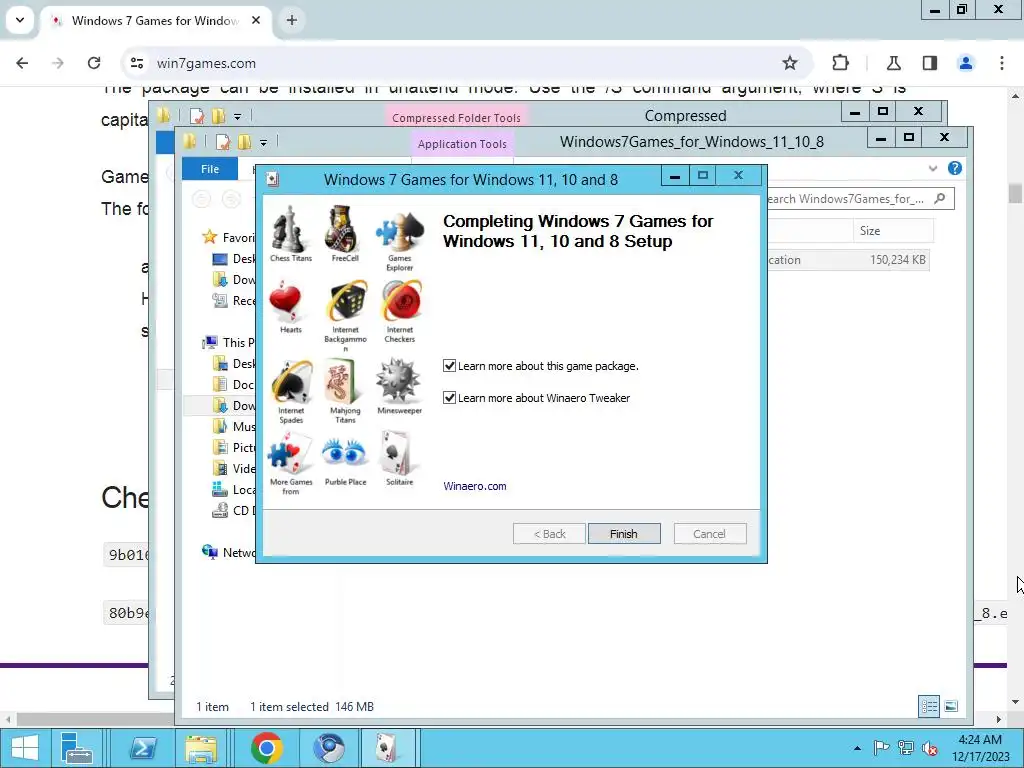Open File Explorer taskbar icon
1024x768 pixels.
click(201, 748)
